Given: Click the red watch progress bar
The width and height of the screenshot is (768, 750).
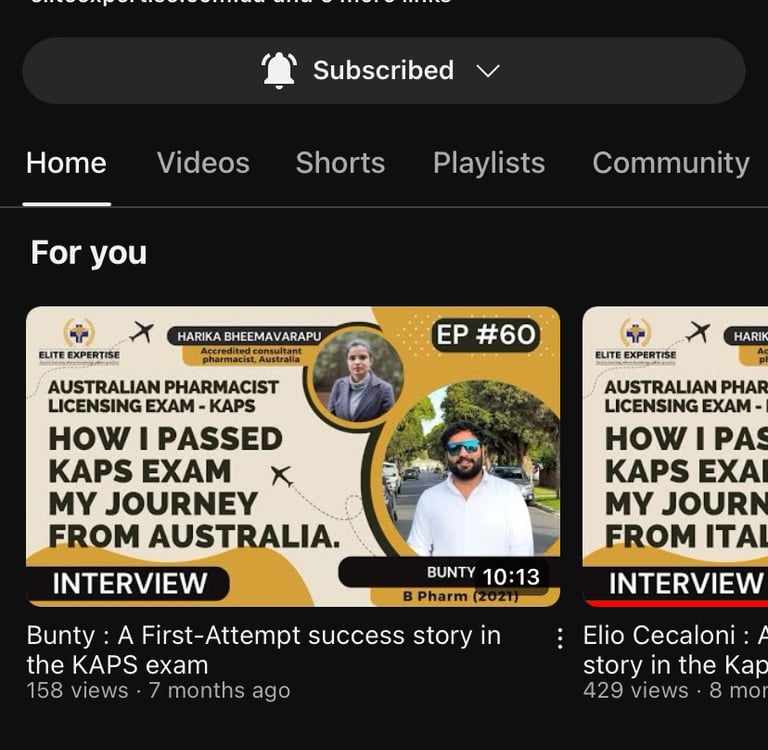Looking at the screenshot, I should click(x=676, y=604).
